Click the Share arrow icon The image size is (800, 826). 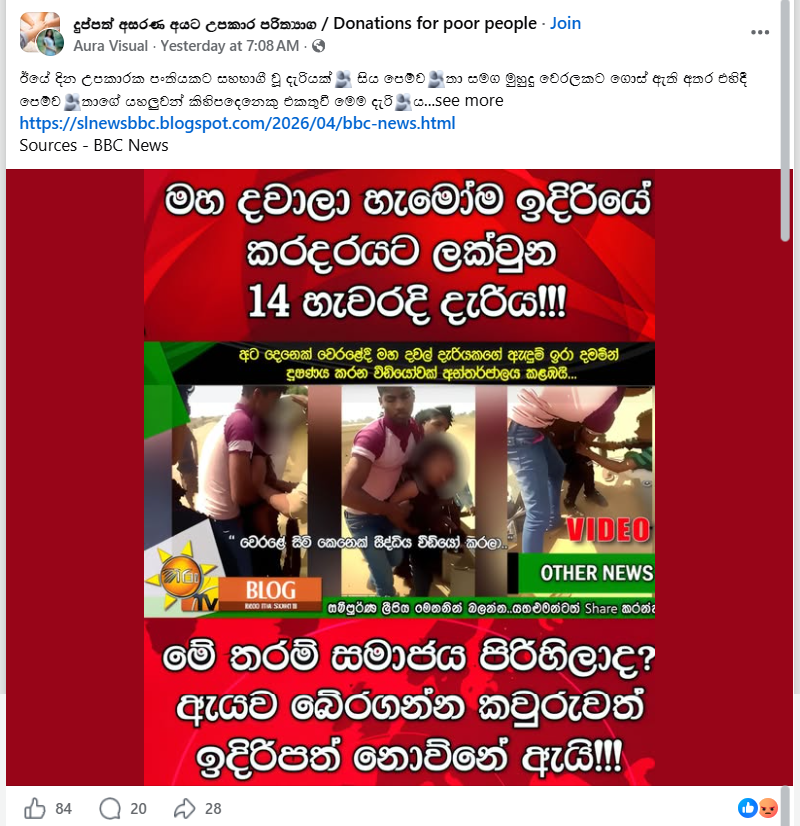click(x=184, y=808)
